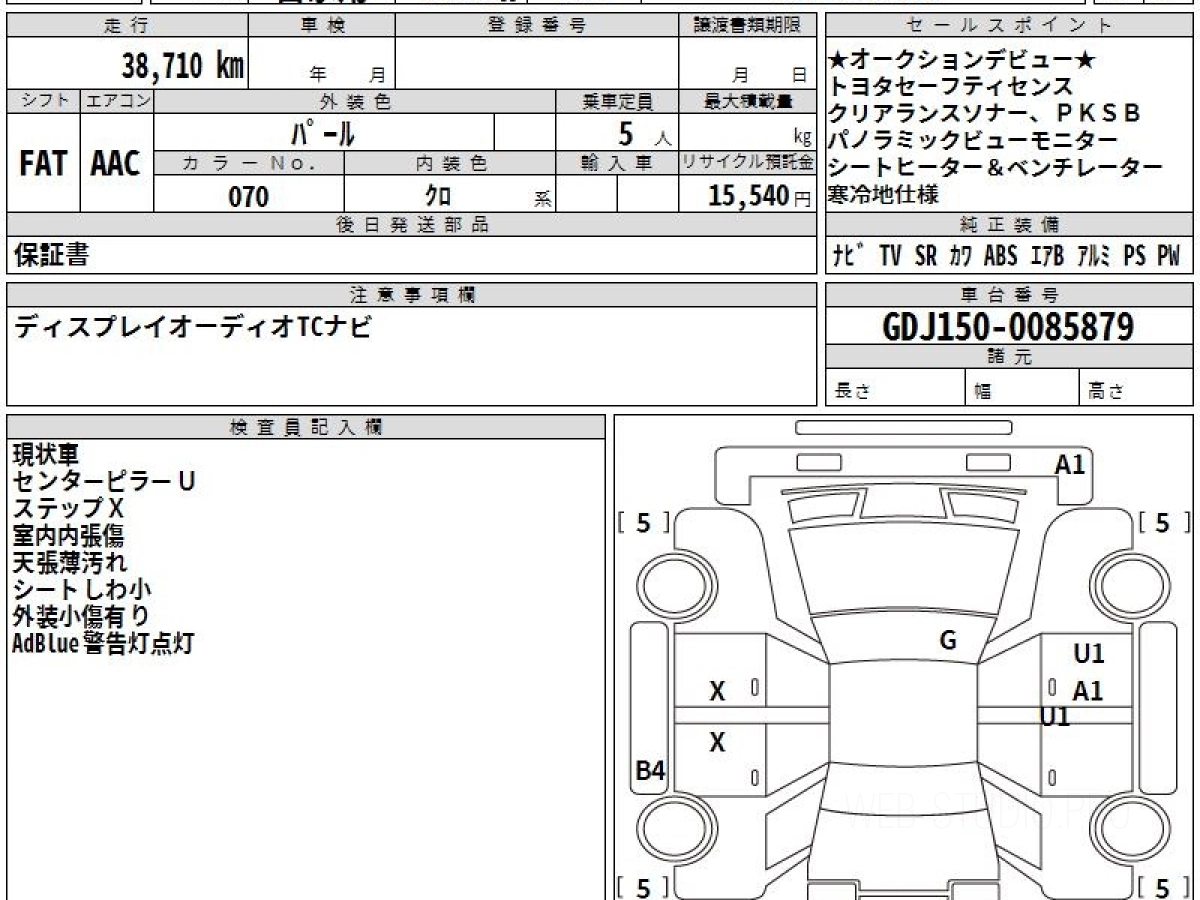Image resolution: width=1200 pixels, height=900 pixels.
Task: Click the シフト header cell
Action: click(x=43, y=101)
